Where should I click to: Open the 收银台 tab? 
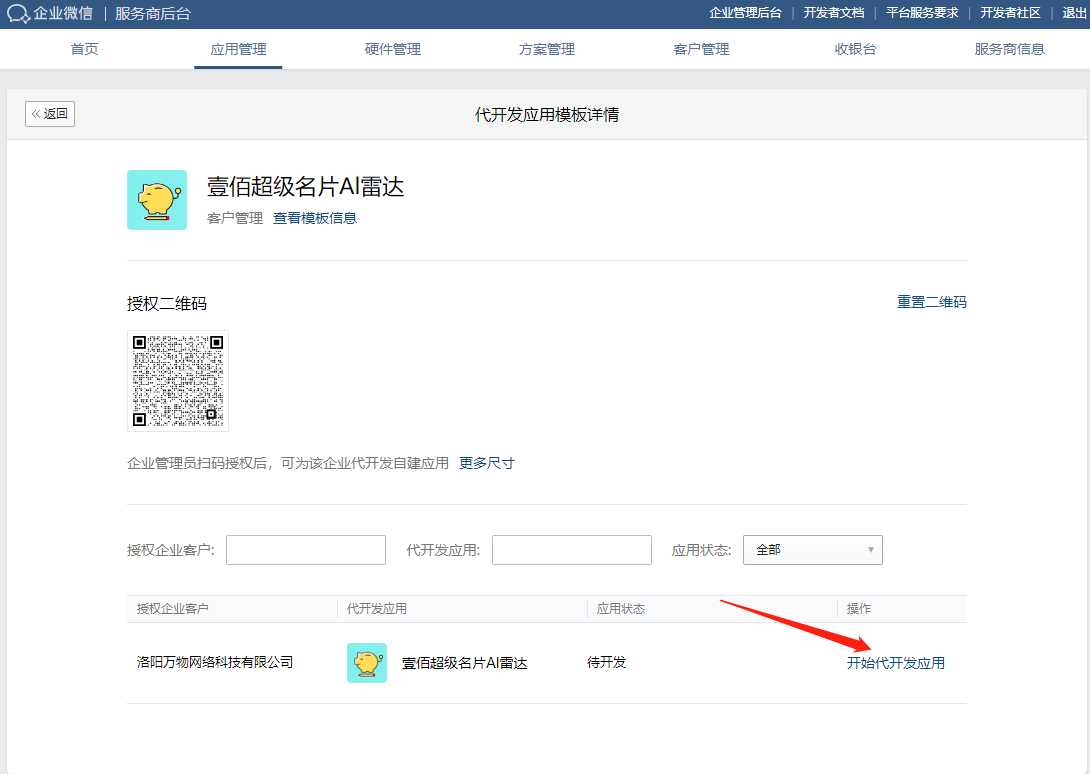(856, 49)
